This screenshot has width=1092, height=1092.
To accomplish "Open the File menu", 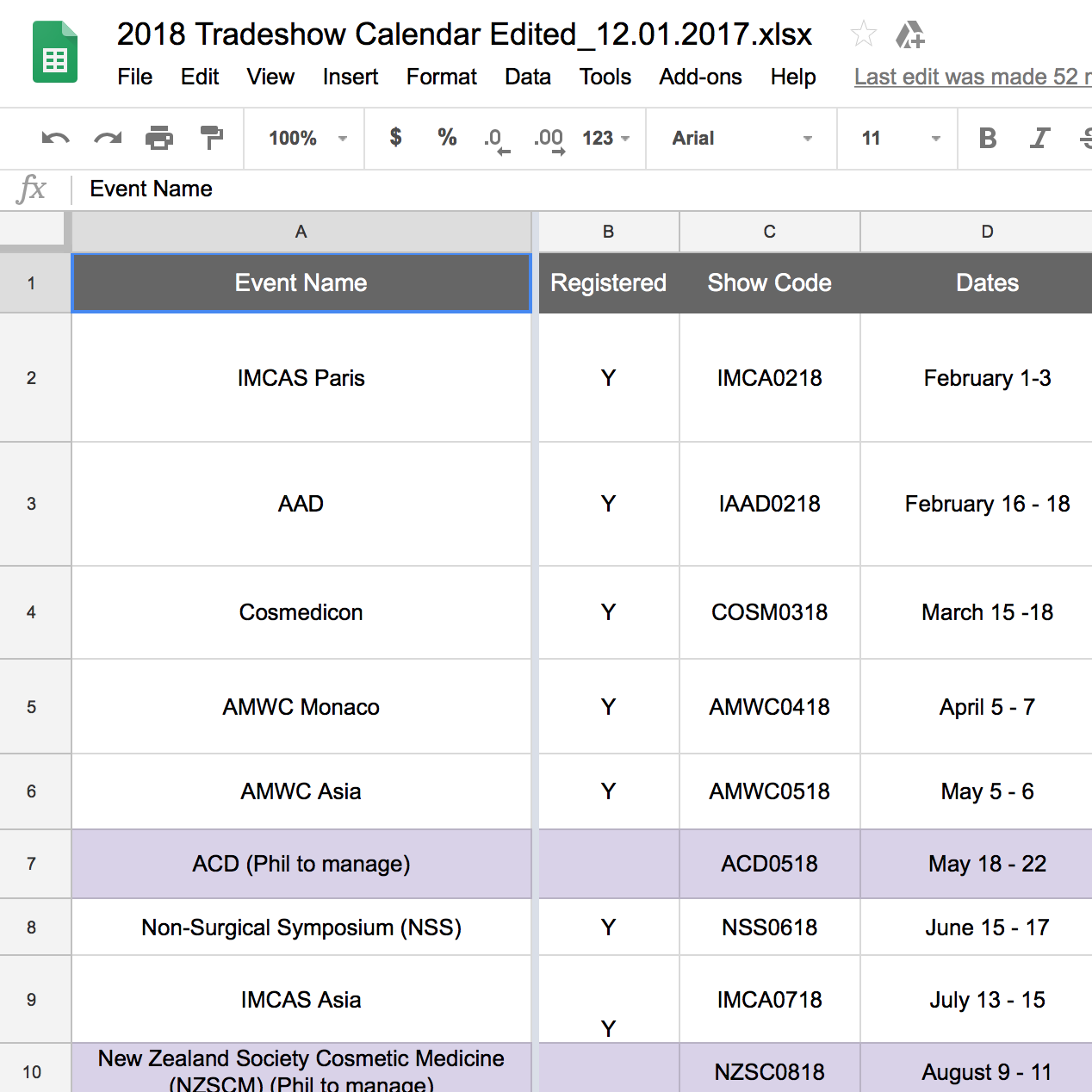I will (x=134, y=77).
